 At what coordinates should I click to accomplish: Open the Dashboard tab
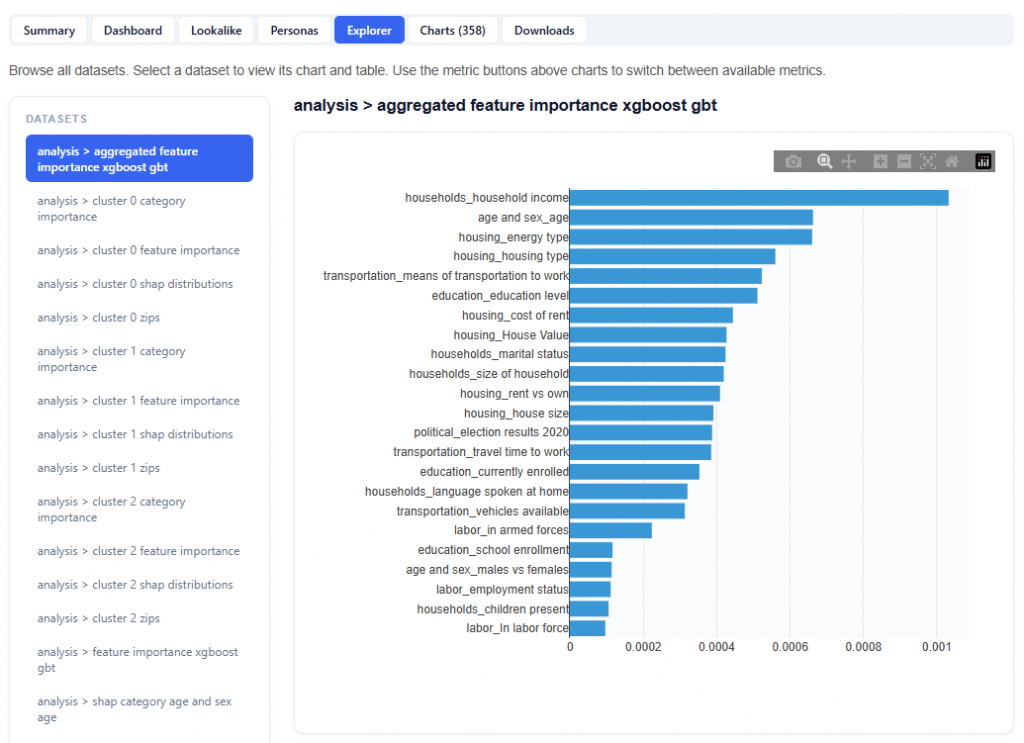click(133, 30)
